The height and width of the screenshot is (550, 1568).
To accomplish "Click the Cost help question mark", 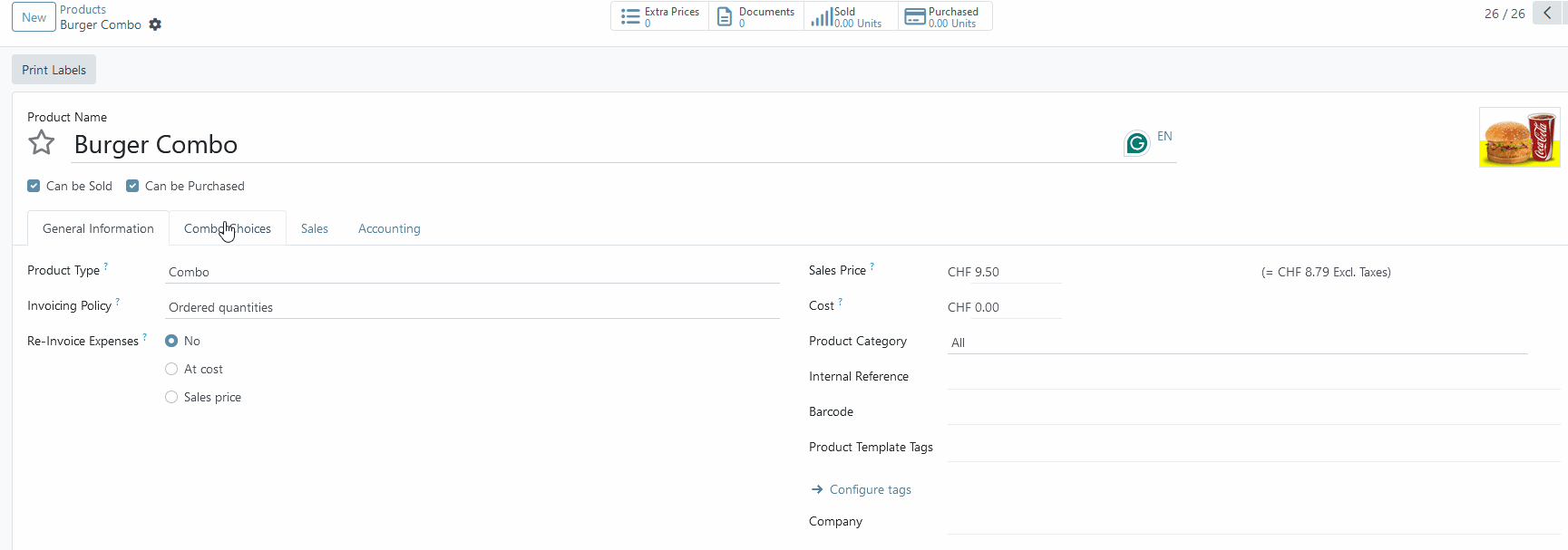I will pyautogui.click(x=841, y=302).
